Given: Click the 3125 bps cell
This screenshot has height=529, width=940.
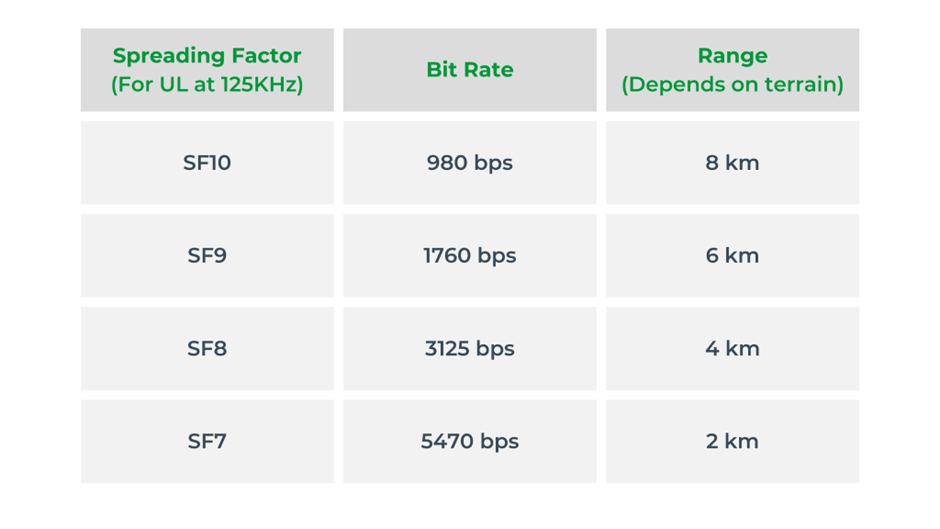Looking at the screenshot, I should pyautogui.click(x=469, y=349).
